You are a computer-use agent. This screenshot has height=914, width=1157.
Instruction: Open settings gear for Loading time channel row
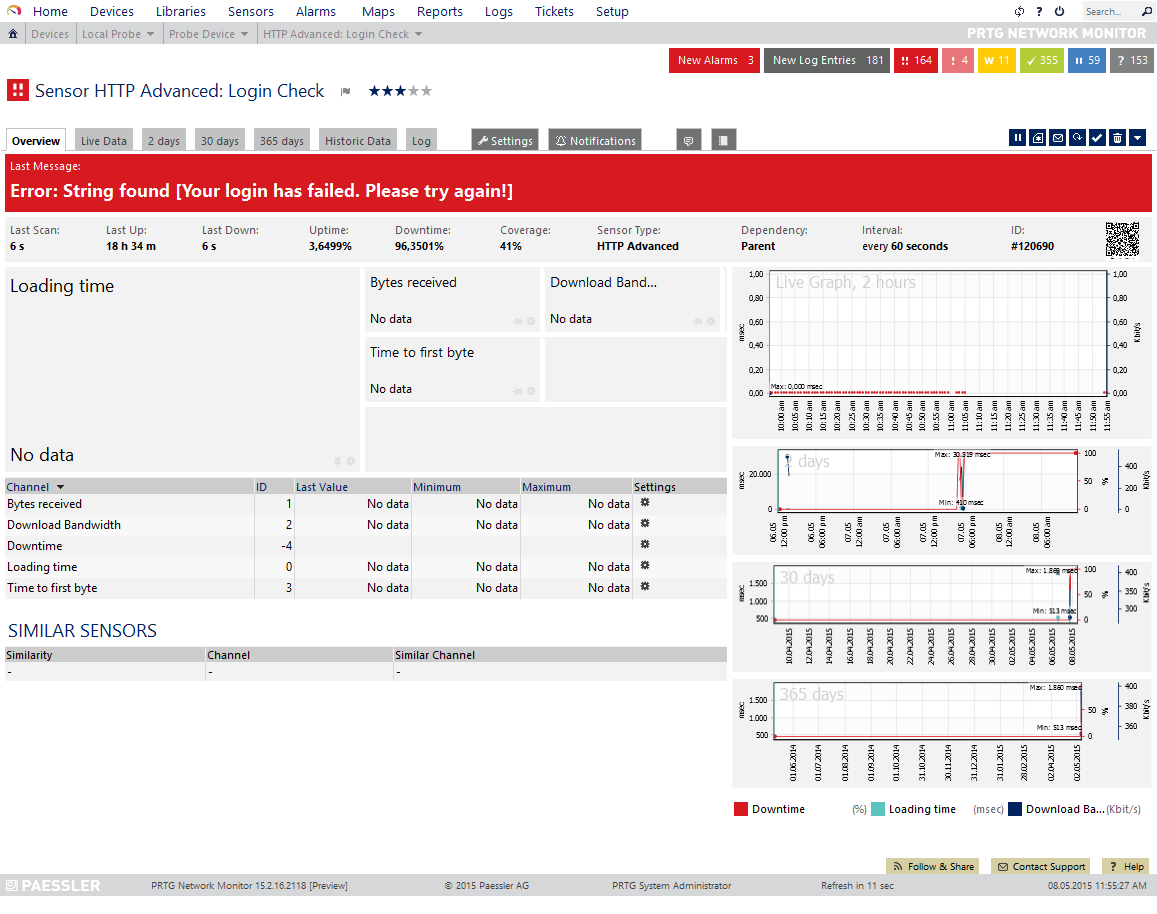644,566
